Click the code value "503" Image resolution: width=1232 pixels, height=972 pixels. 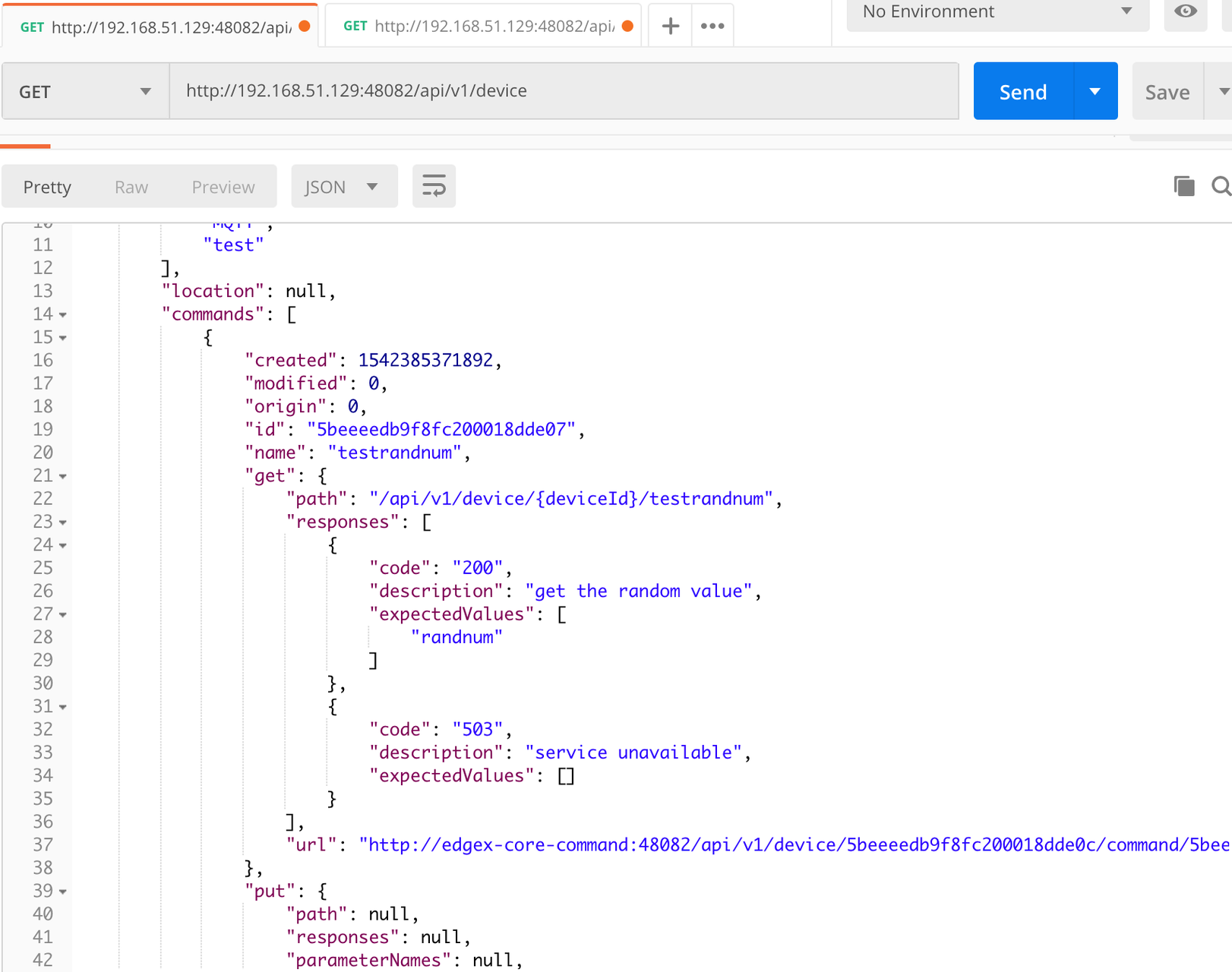click(478, 730)
